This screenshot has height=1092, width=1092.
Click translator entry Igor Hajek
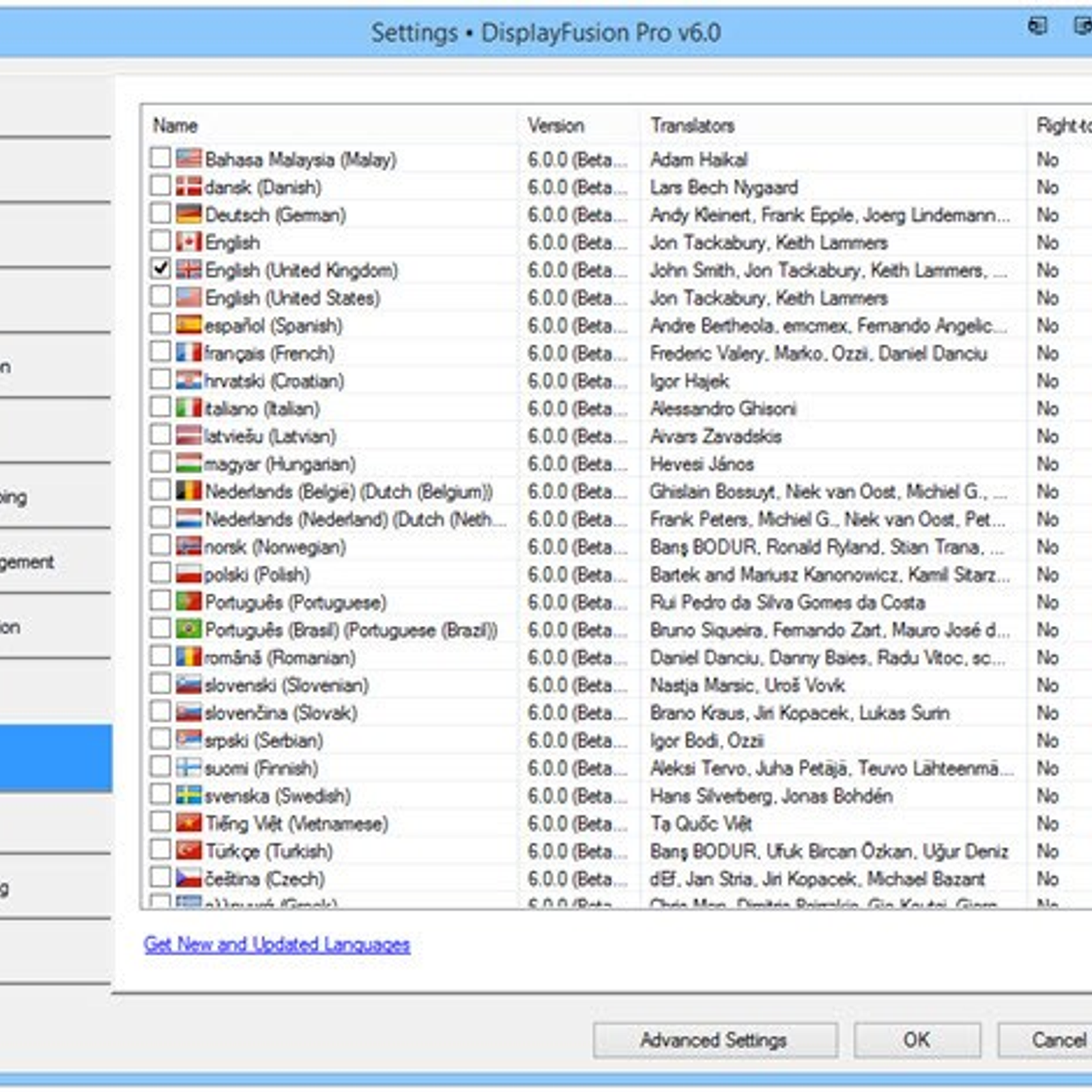689,381
